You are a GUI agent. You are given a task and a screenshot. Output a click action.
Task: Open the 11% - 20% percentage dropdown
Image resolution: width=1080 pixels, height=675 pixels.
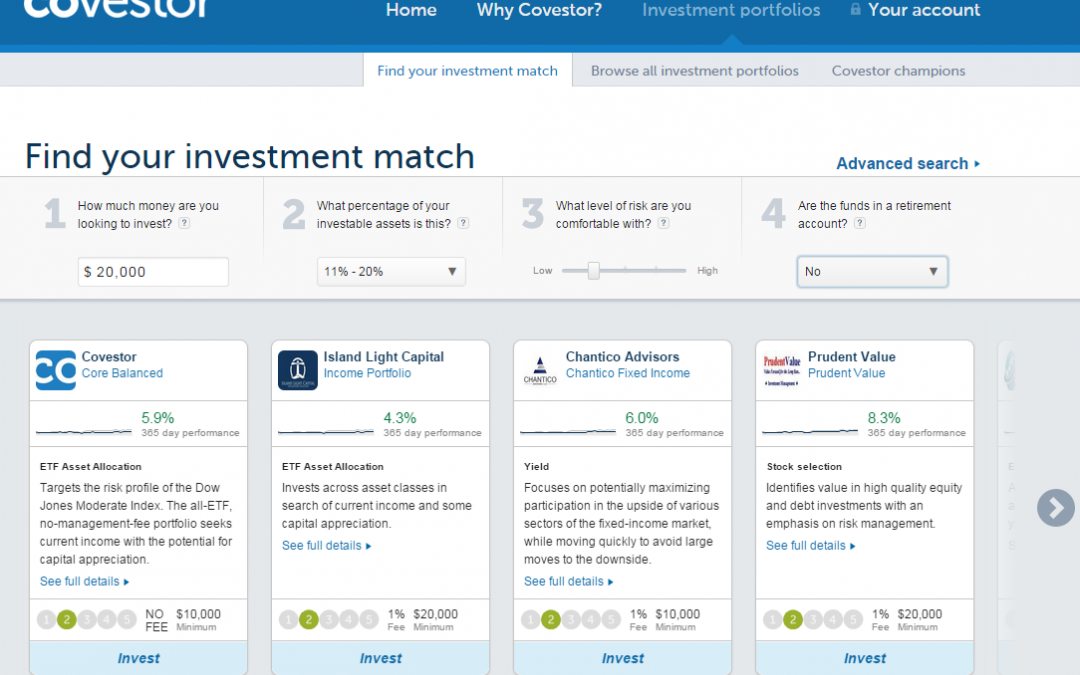(x=391, y=271)
